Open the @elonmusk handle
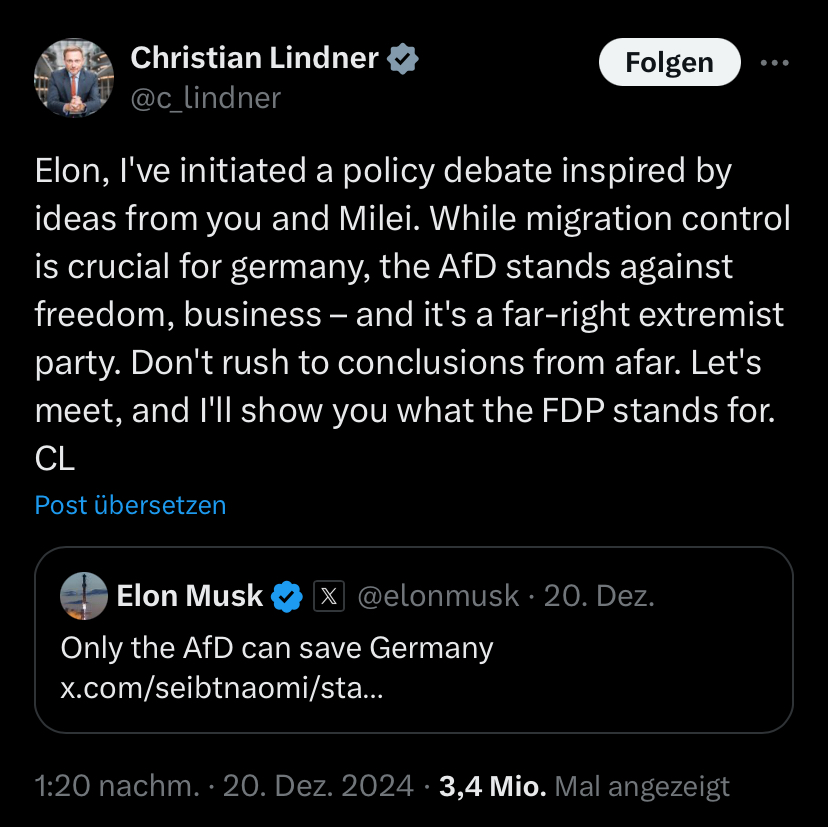This screenshot has height=827, width=828. pos(438,597)
